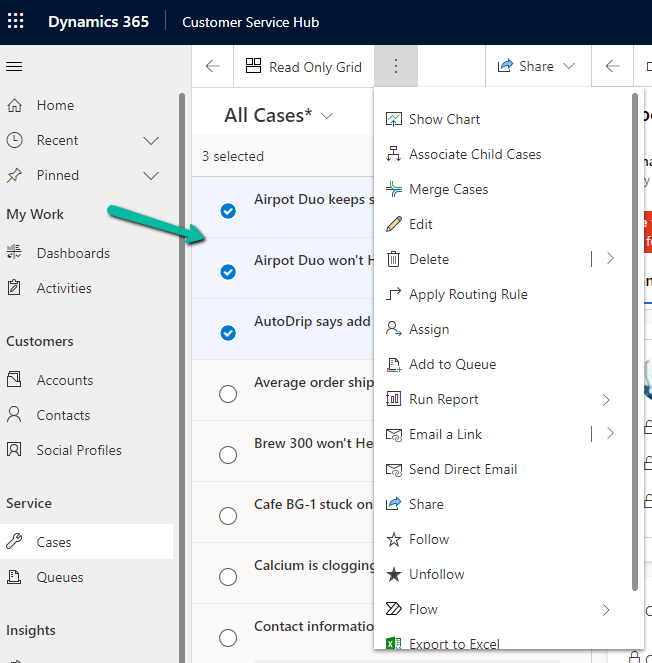Collapse the sidebar with the hamburger icon
This screenshot has width=652, height=663.
[14, 67]
